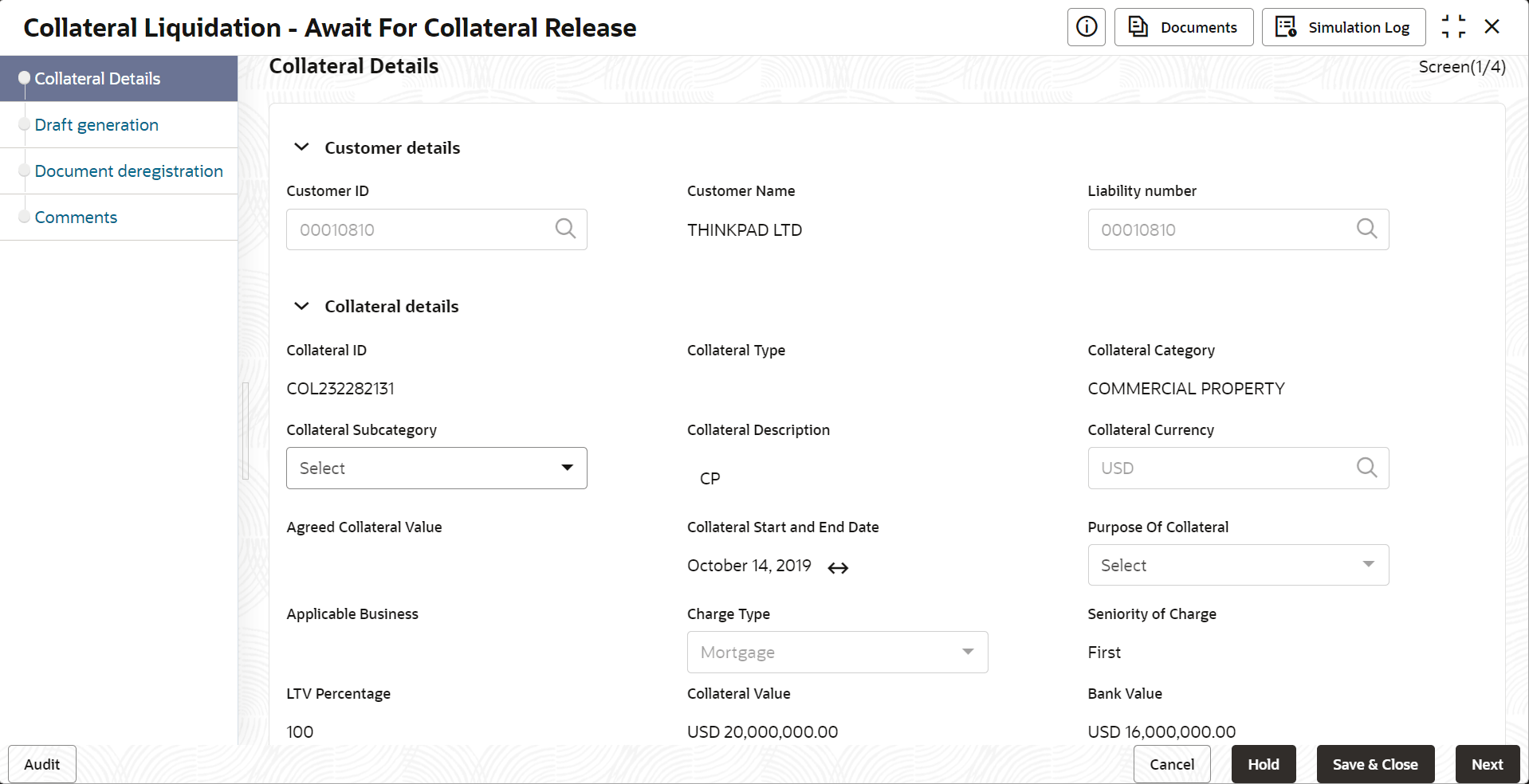
Task: Open the information (i) icon button
Action: click(x=1086, y=27)
